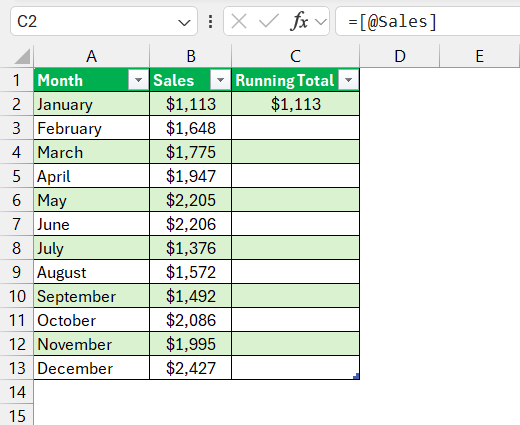Select row 7 header
520x425 pixels.
17,224
